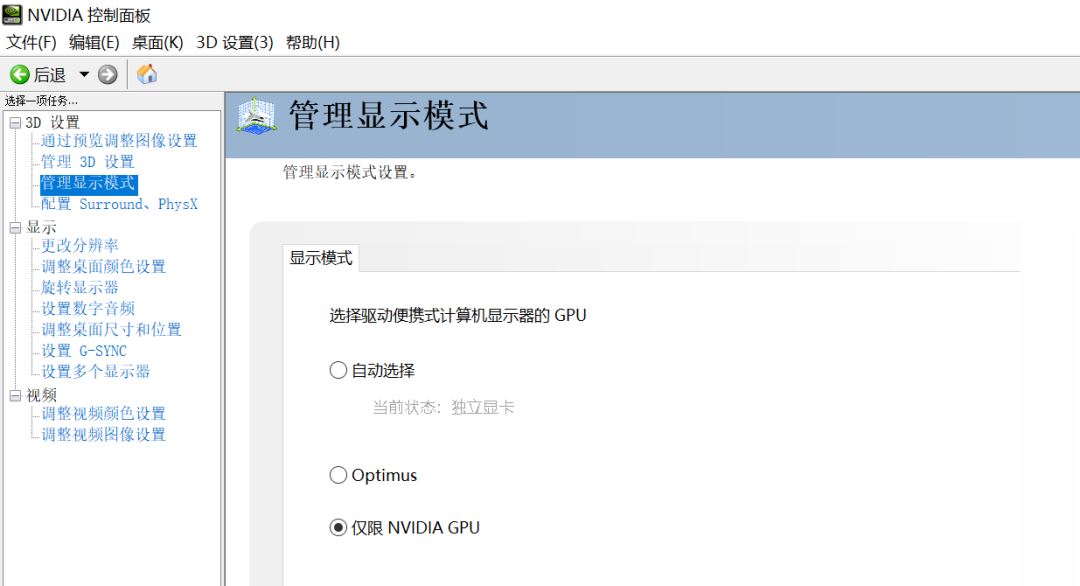Viewport: 1080px width, 586px height.
Task: Switch to the 显示模式 tab
Action: pyautogui.click(x=320, y=258)
